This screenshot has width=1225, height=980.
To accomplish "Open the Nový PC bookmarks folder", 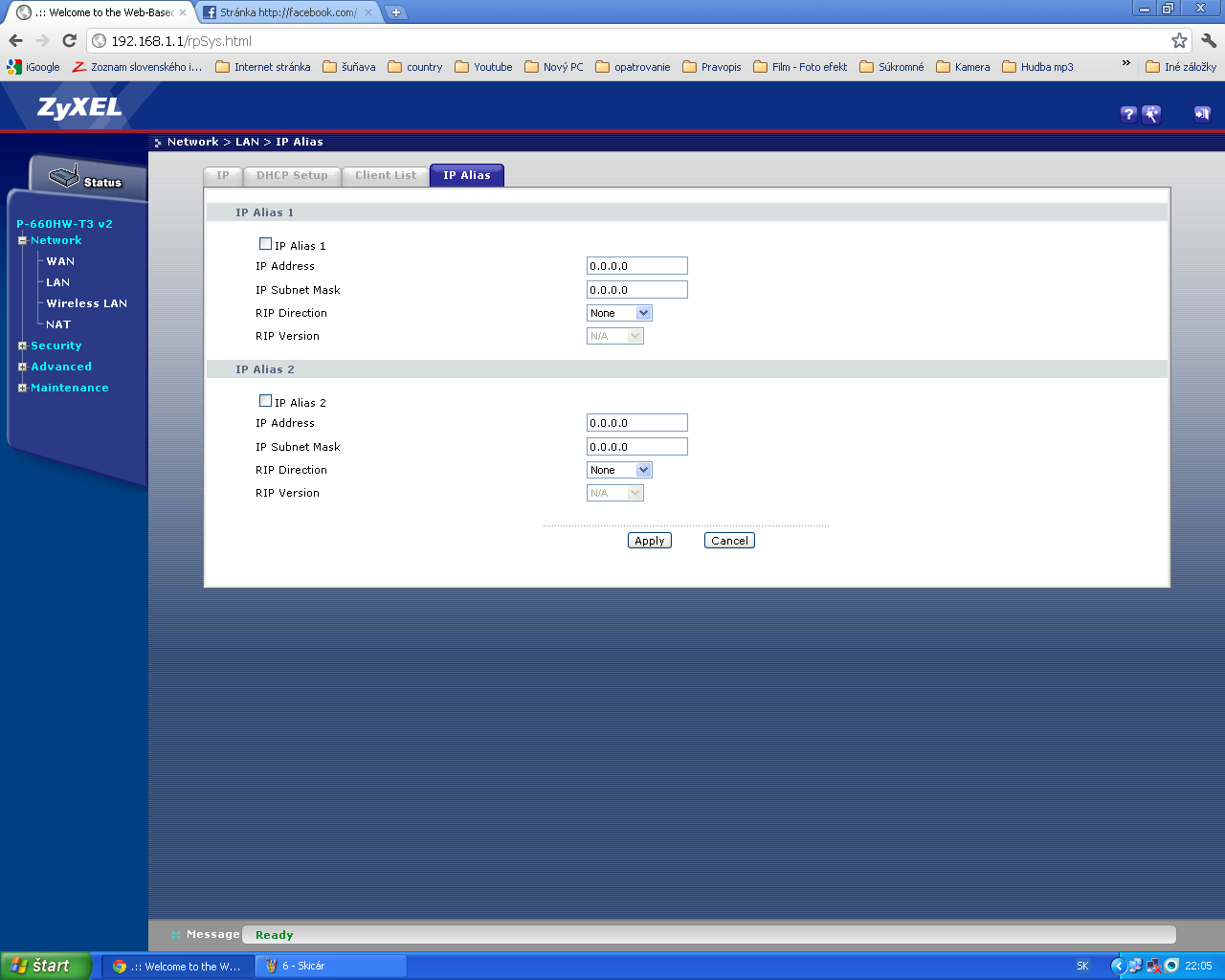I will pyautogui.click(x=554, y=67).
